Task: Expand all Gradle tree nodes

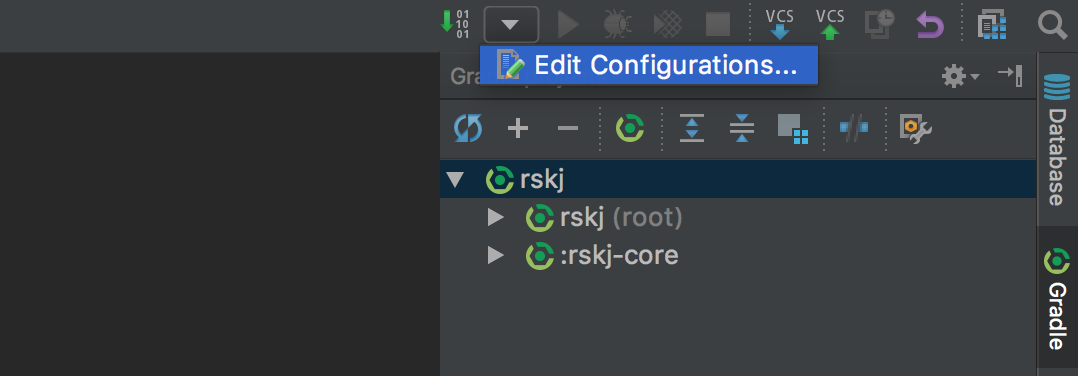Action: pos(692,128)
